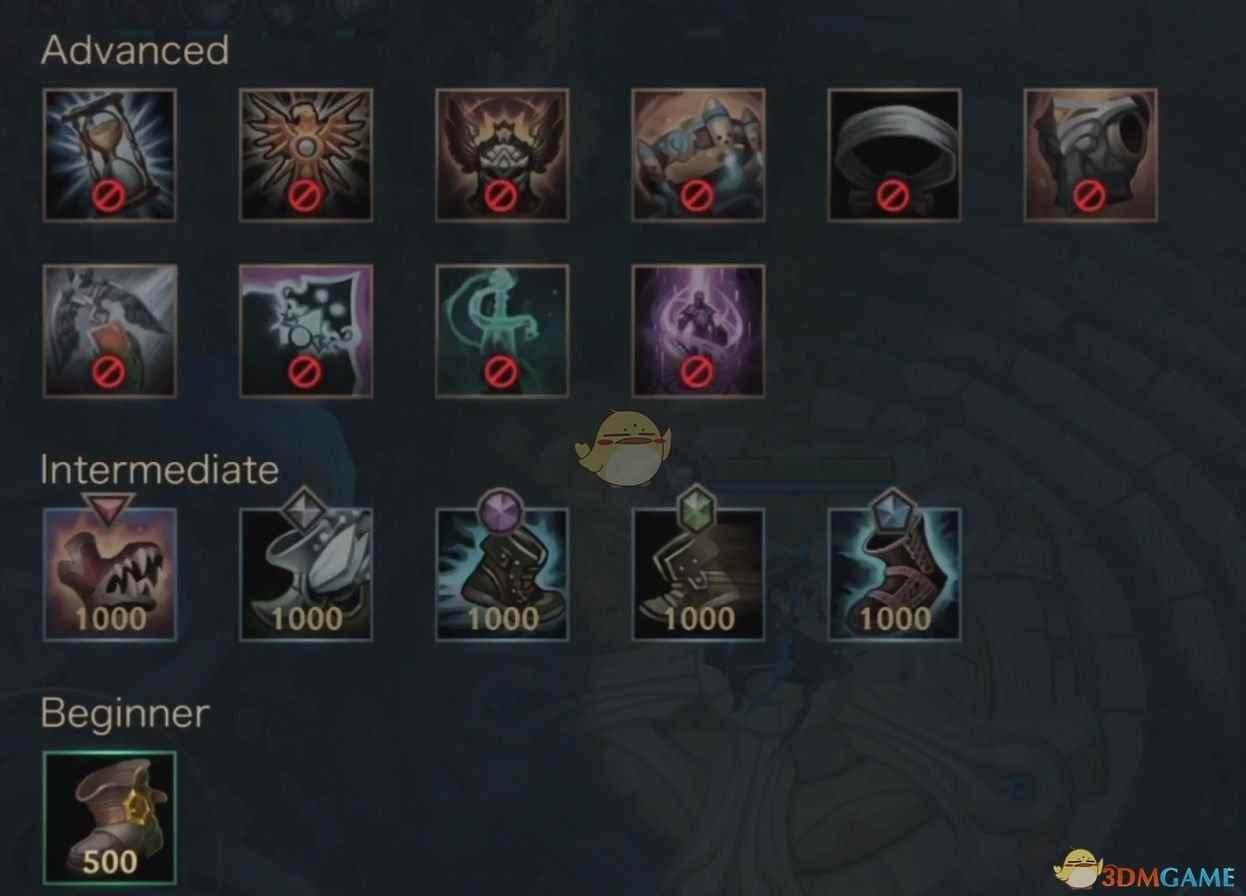Select the purple lightning figure enchant
Screen dimensions: 1246x896
coord(698,331)
